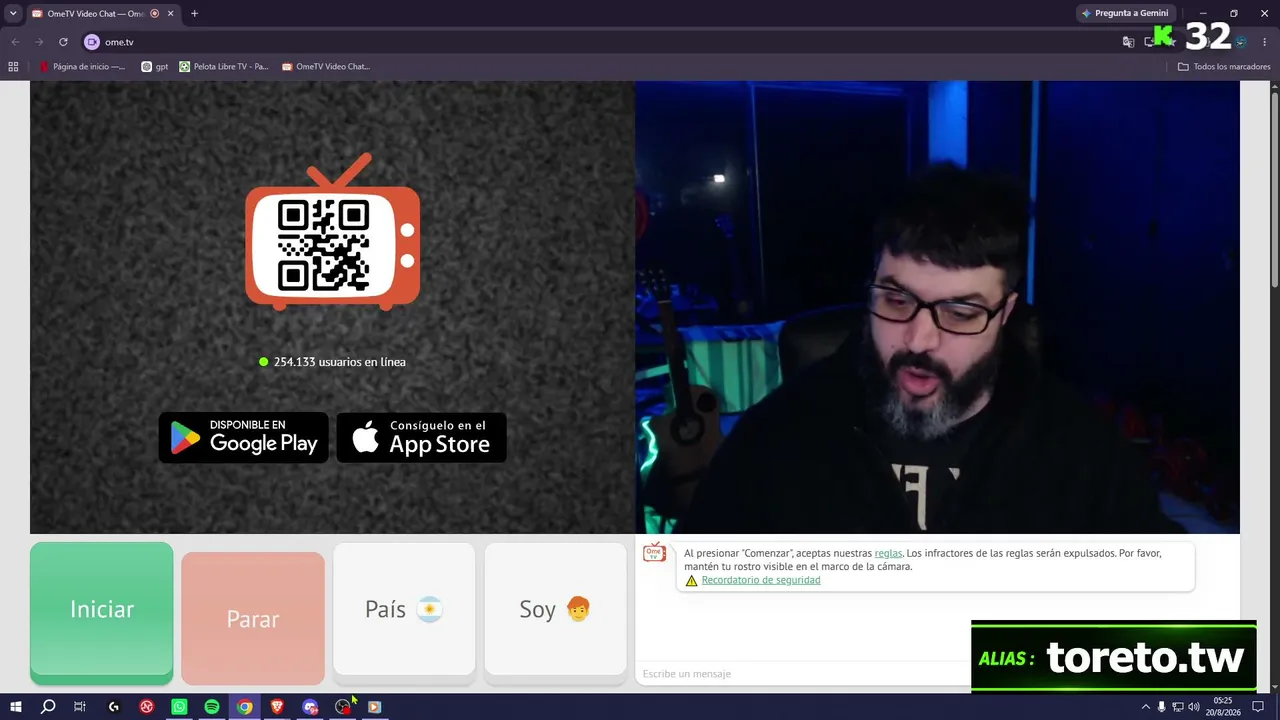
Task: Open the Windows Start menu
Action: 15,707
